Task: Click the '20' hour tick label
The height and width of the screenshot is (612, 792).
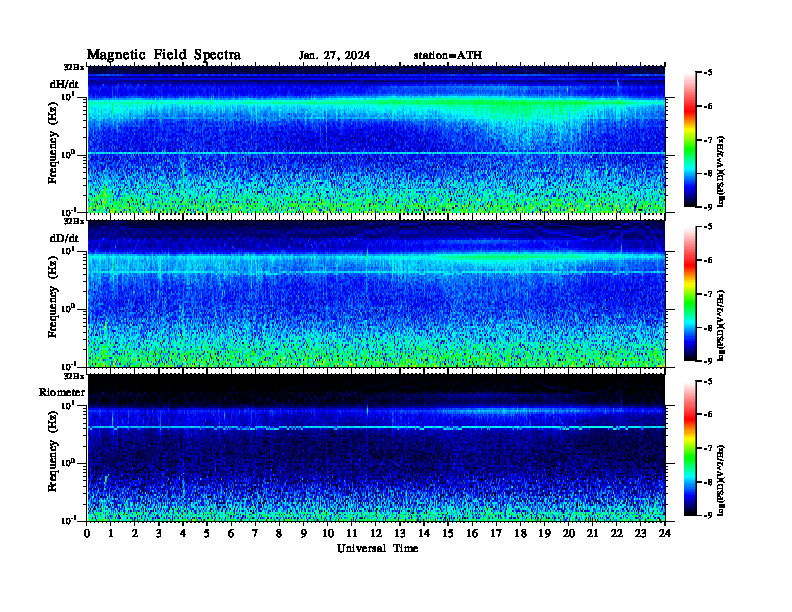Action: 569,534
